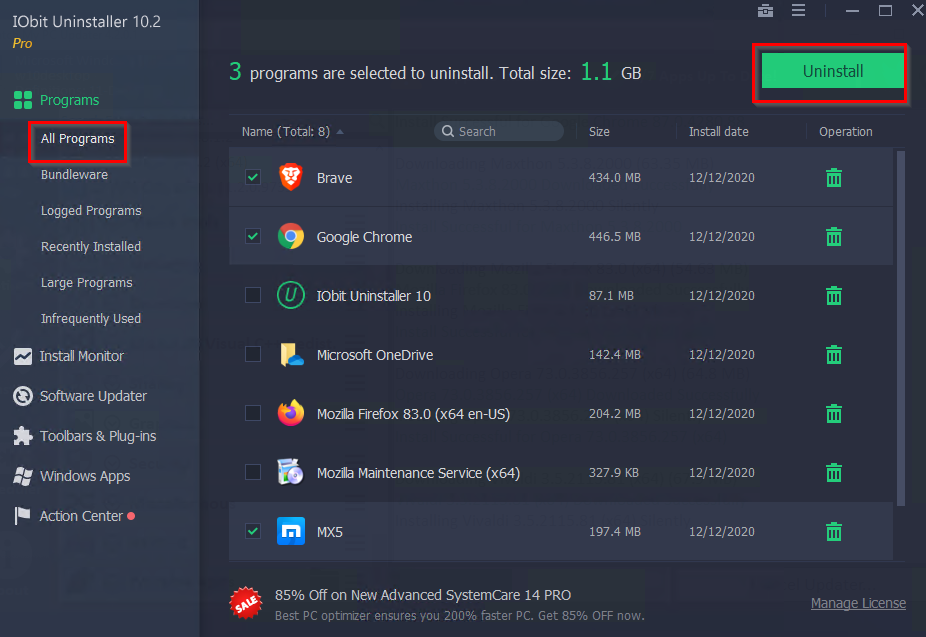Open the Bundleware category
This screenshot has width=926, height=637.
(74, 175)
